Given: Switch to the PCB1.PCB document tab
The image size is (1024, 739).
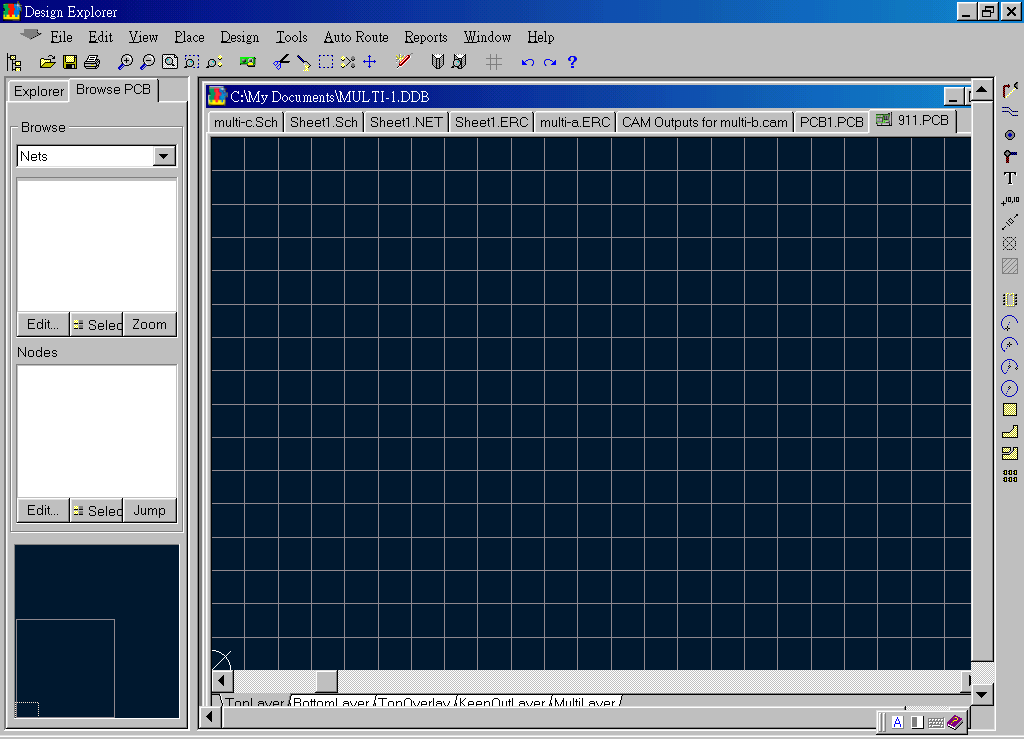Looking at the screenshot, I should click(831, 123).
